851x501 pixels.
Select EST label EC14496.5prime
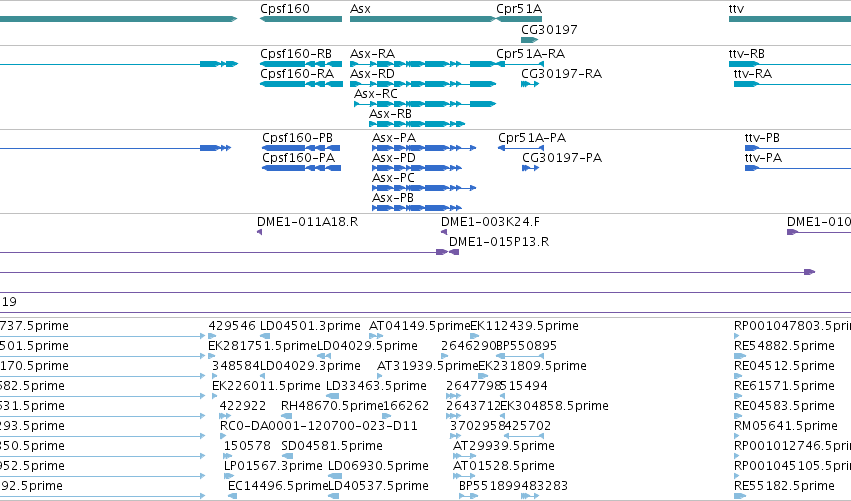[x=278, y=487]
